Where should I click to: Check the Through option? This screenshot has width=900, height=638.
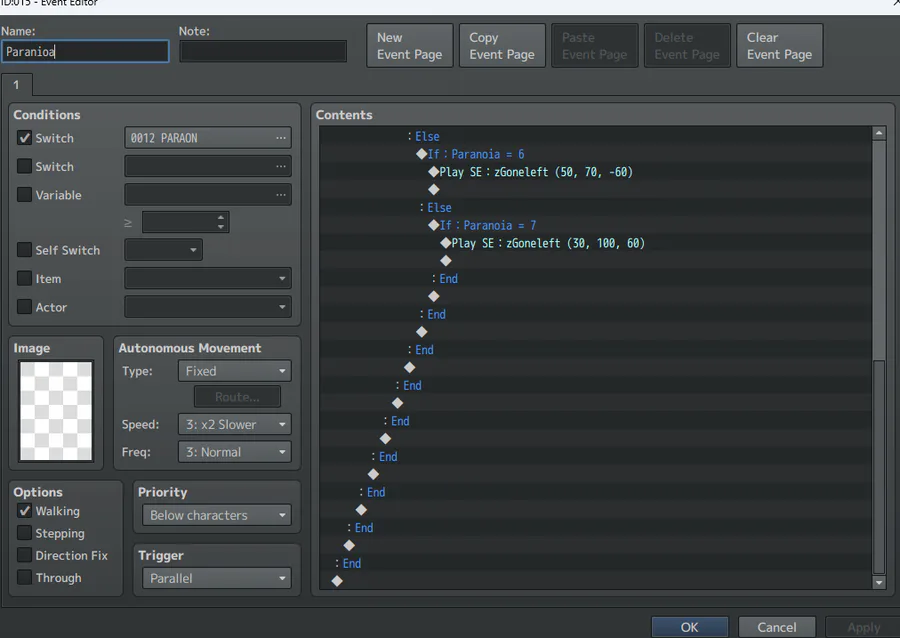[x=24, y=578]
